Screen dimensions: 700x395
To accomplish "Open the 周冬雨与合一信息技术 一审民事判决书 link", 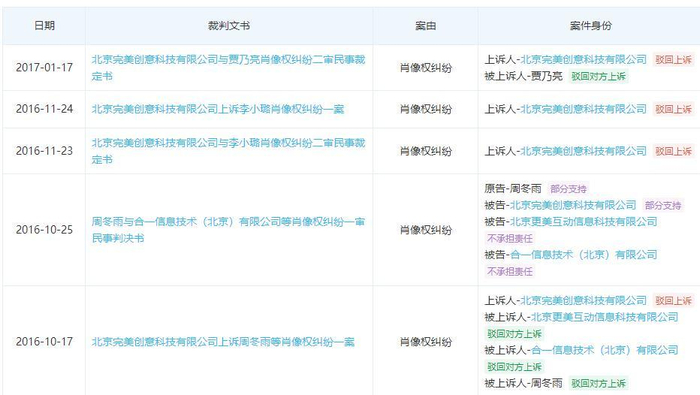I will [228, 230].
